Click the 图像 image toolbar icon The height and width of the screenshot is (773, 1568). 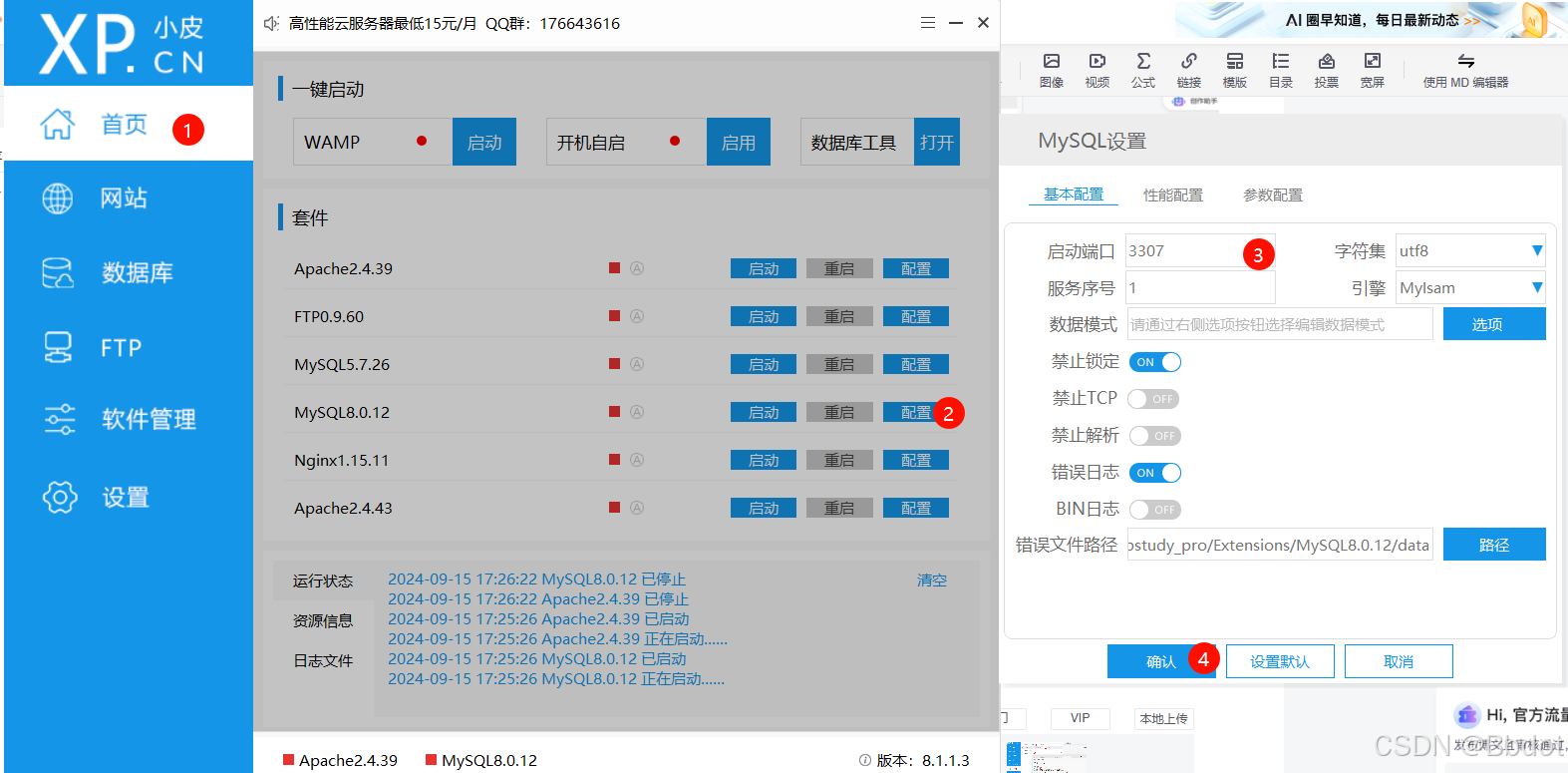1052,70
